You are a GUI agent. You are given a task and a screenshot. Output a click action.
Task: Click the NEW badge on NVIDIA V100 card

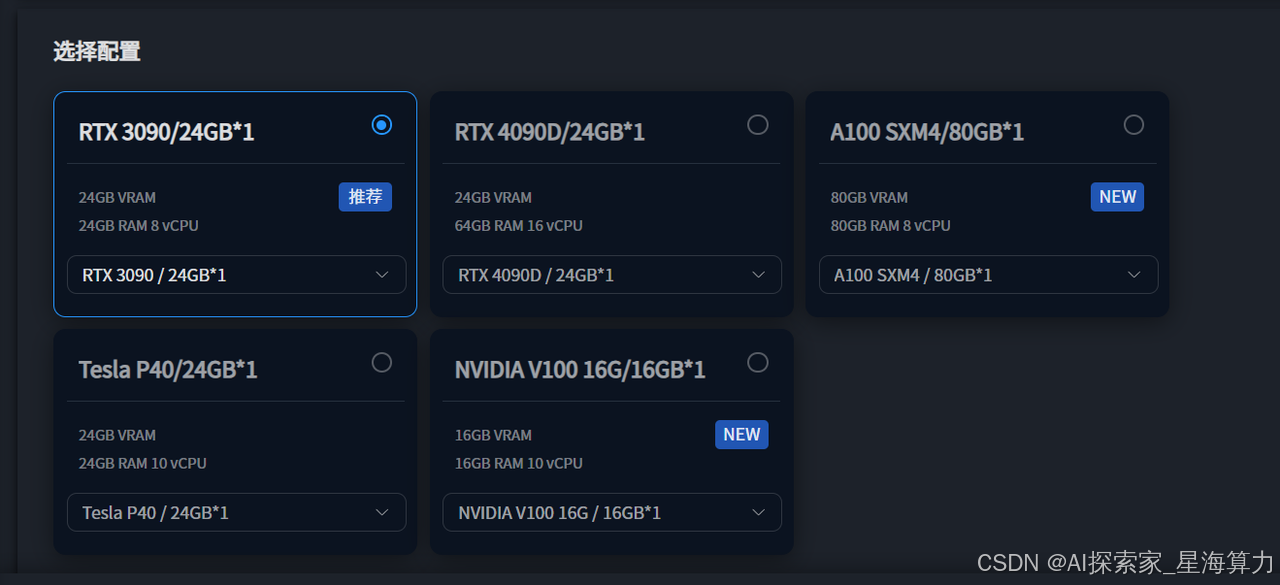pos(741,434)
